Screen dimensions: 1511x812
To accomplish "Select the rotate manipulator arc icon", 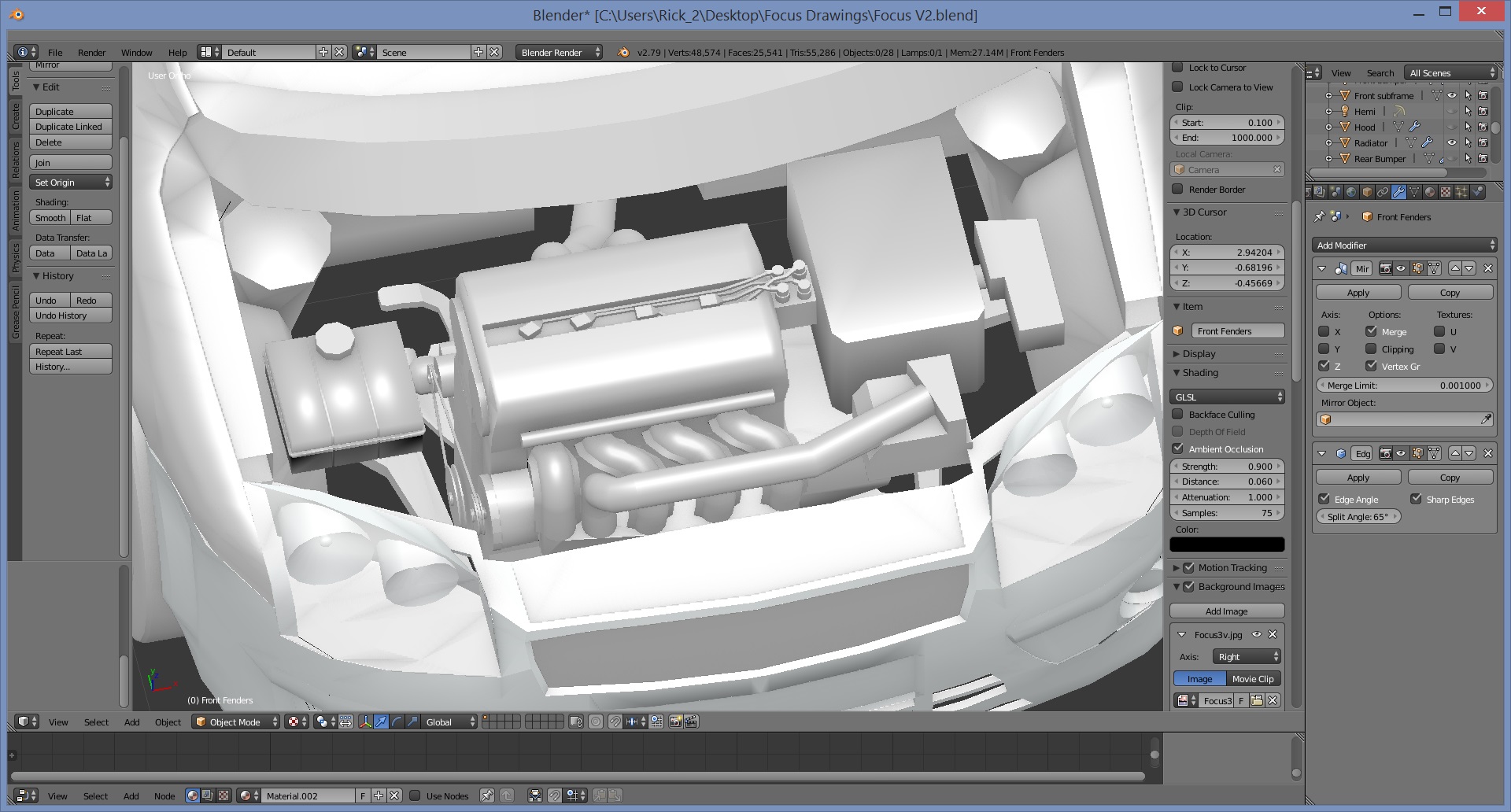I will 397,722.
